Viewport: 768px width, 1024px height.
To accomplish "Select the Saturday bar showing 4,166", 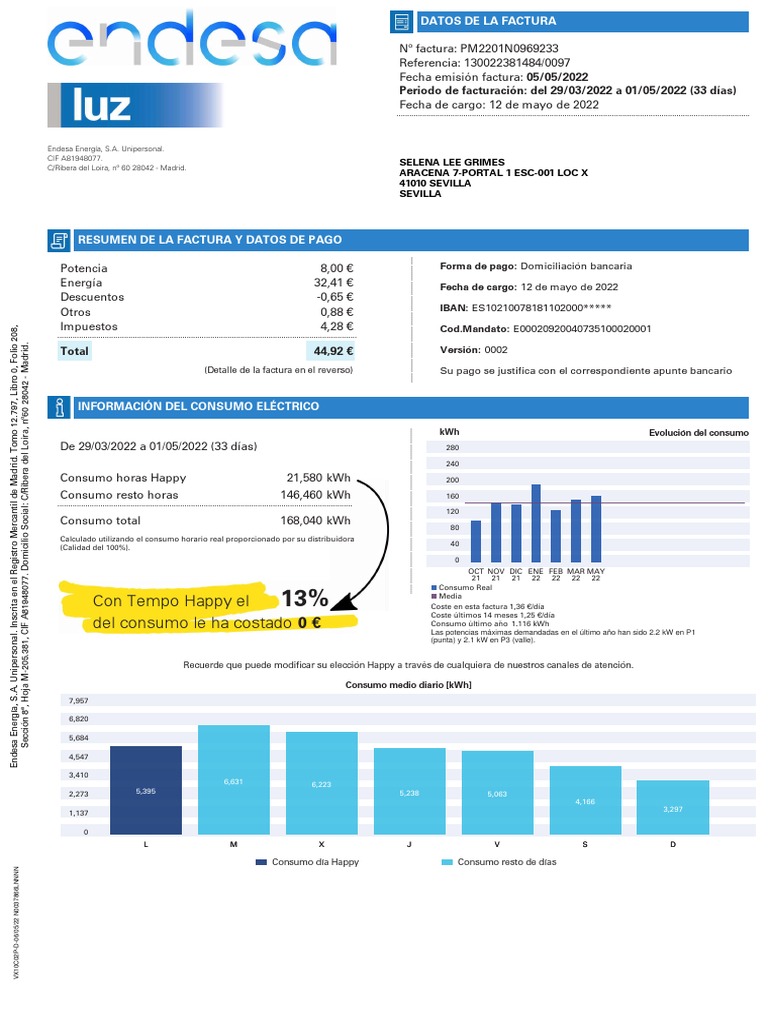I will (585, 801).
